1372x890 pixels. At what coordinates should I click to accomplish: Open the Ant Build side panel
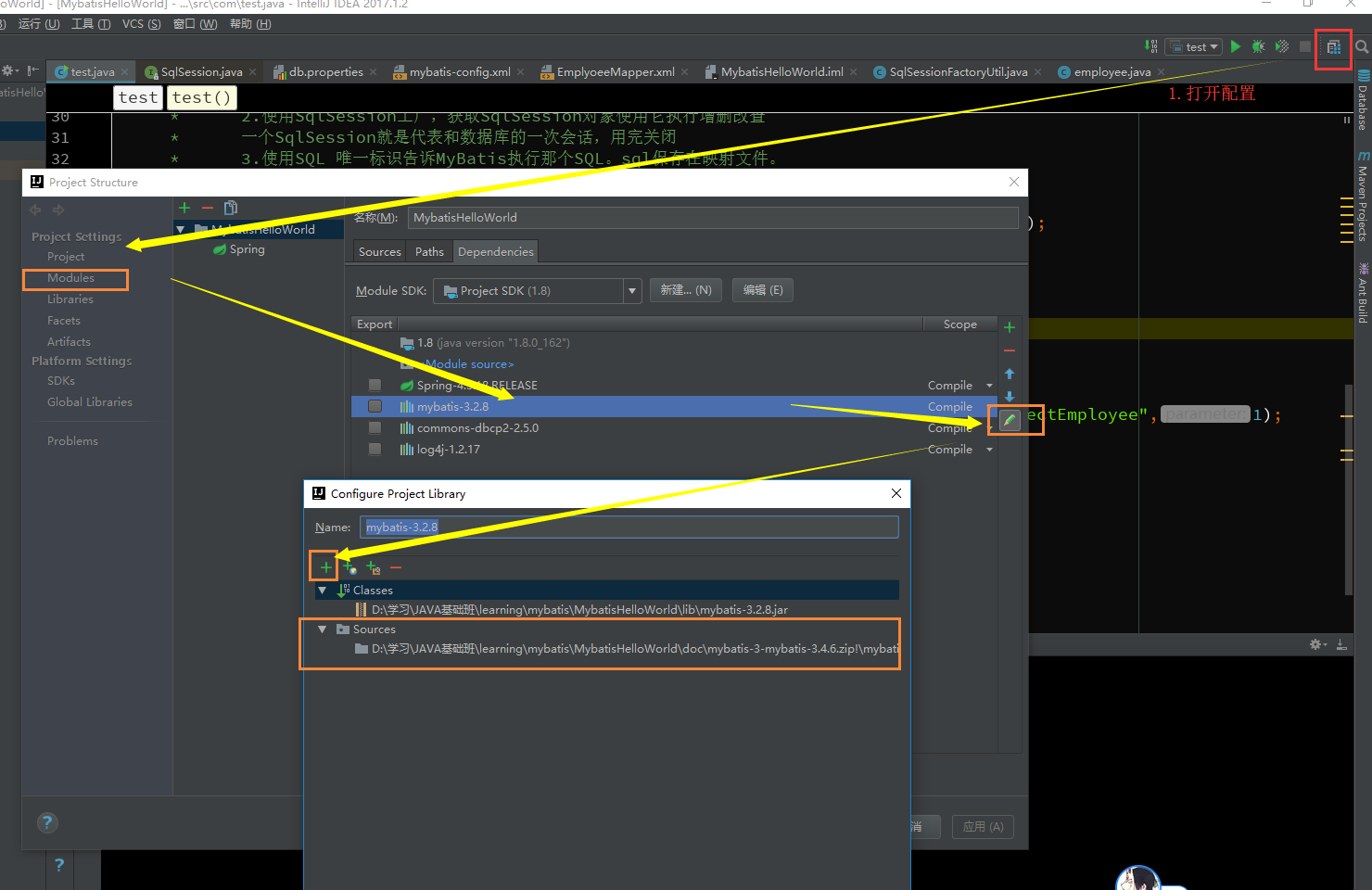[1363, 294]
